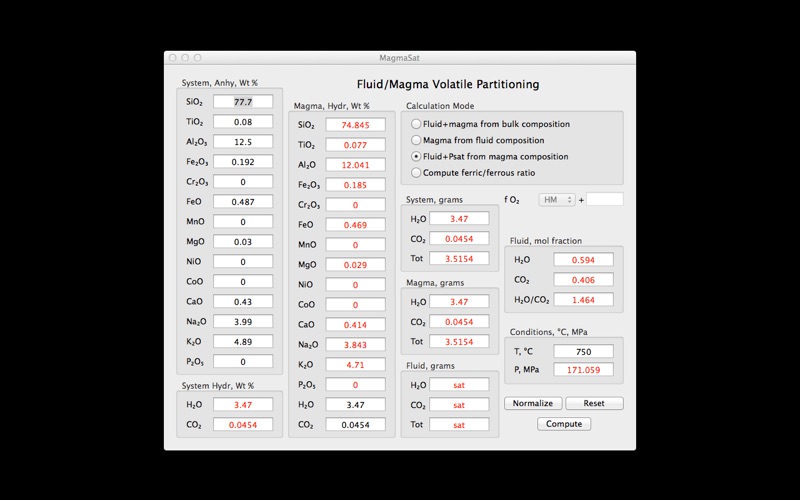This screenshot has width=800, height=500.
Task: Click the Magma Hydr P2O5 field
Action: pos(356,385)
